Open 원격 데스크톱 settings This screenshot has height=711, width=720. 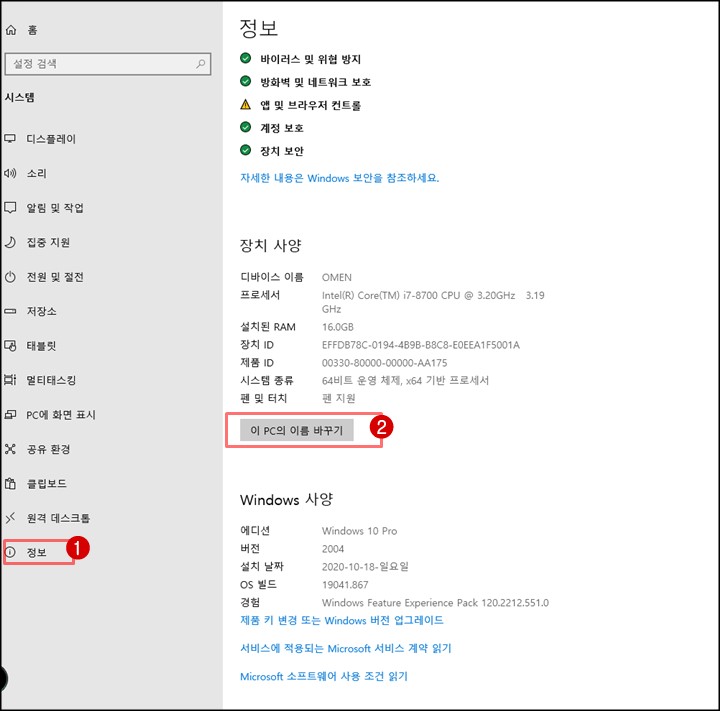pos(58,518)
